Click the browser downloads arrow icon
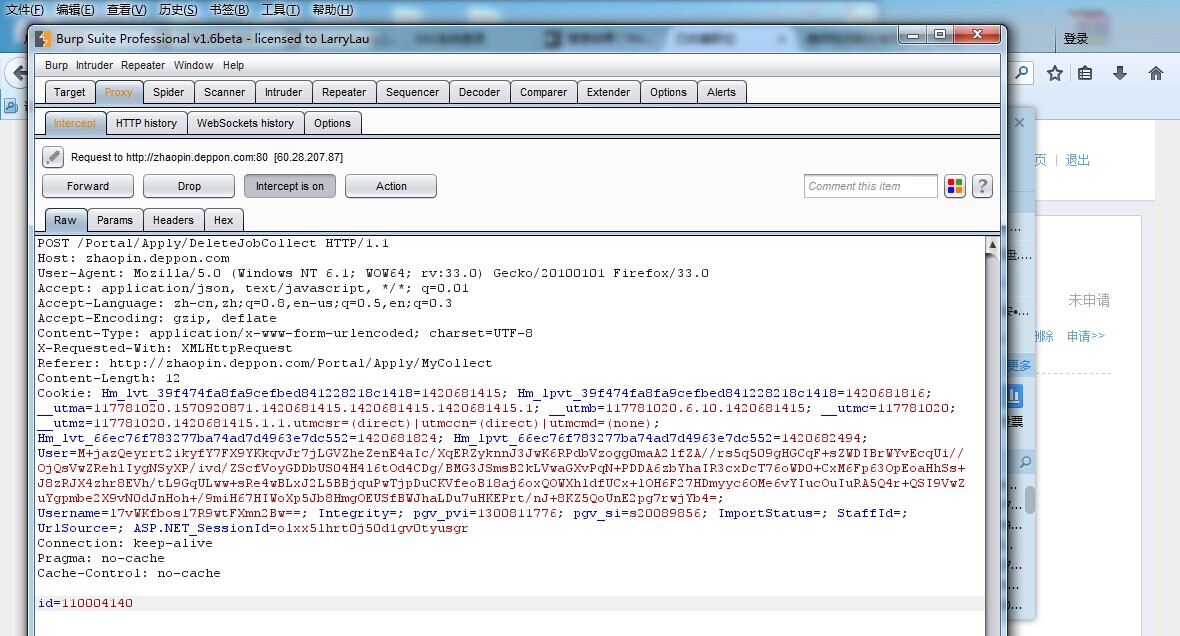 click(x=1120, y=73)
